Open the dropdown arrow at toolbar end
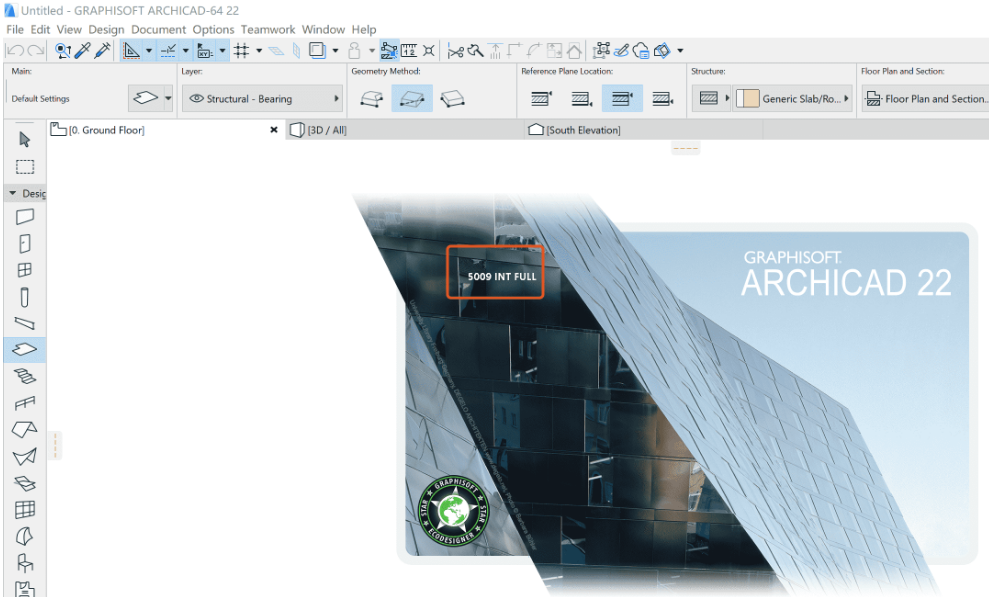Viewport: 989px width, 597px height. pos(680,50)
